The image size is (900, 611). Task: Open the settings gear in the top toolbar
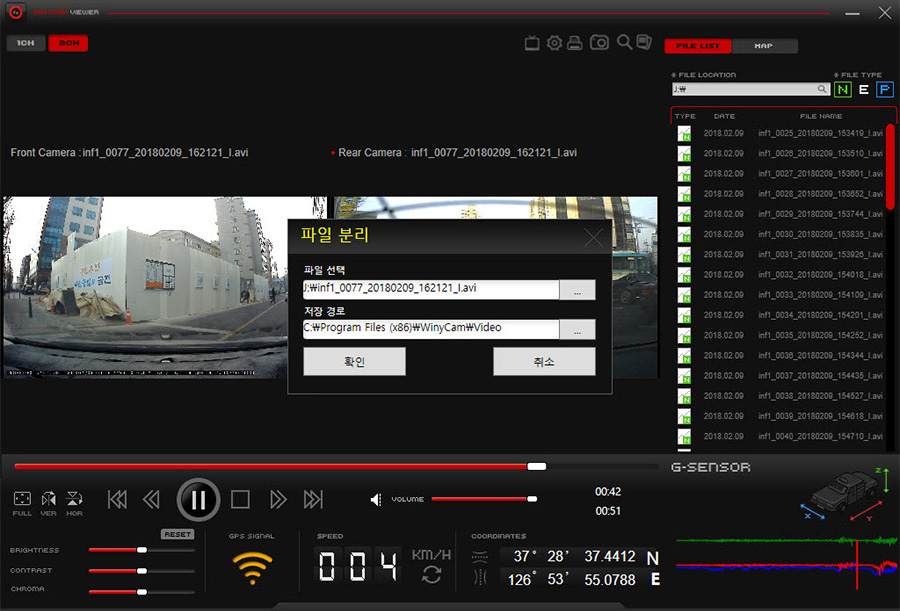coord(554,43)
